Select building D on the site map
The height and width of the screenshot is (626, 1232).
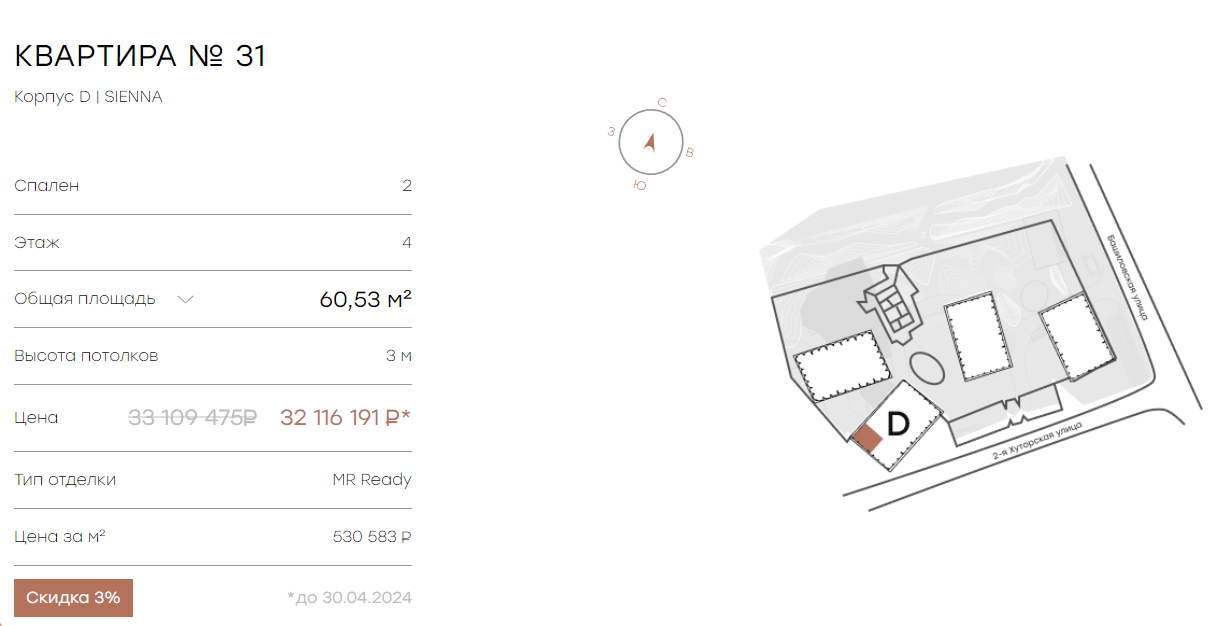[x=897, y=425]
